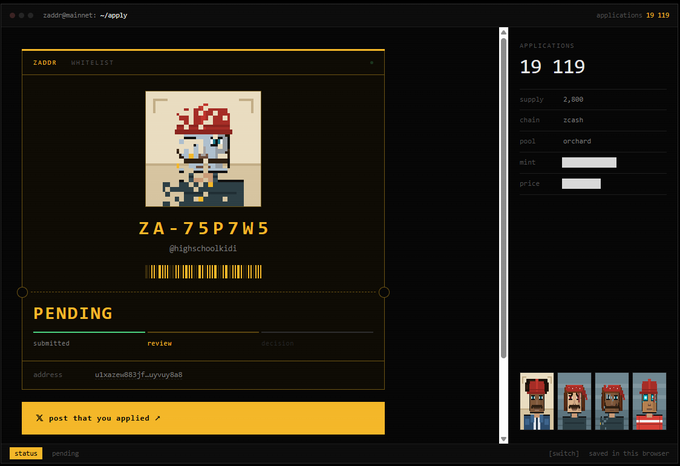Select the ZADDR tab label
The width and height of the screenshot is (680, 466).
tap(45, 62)
